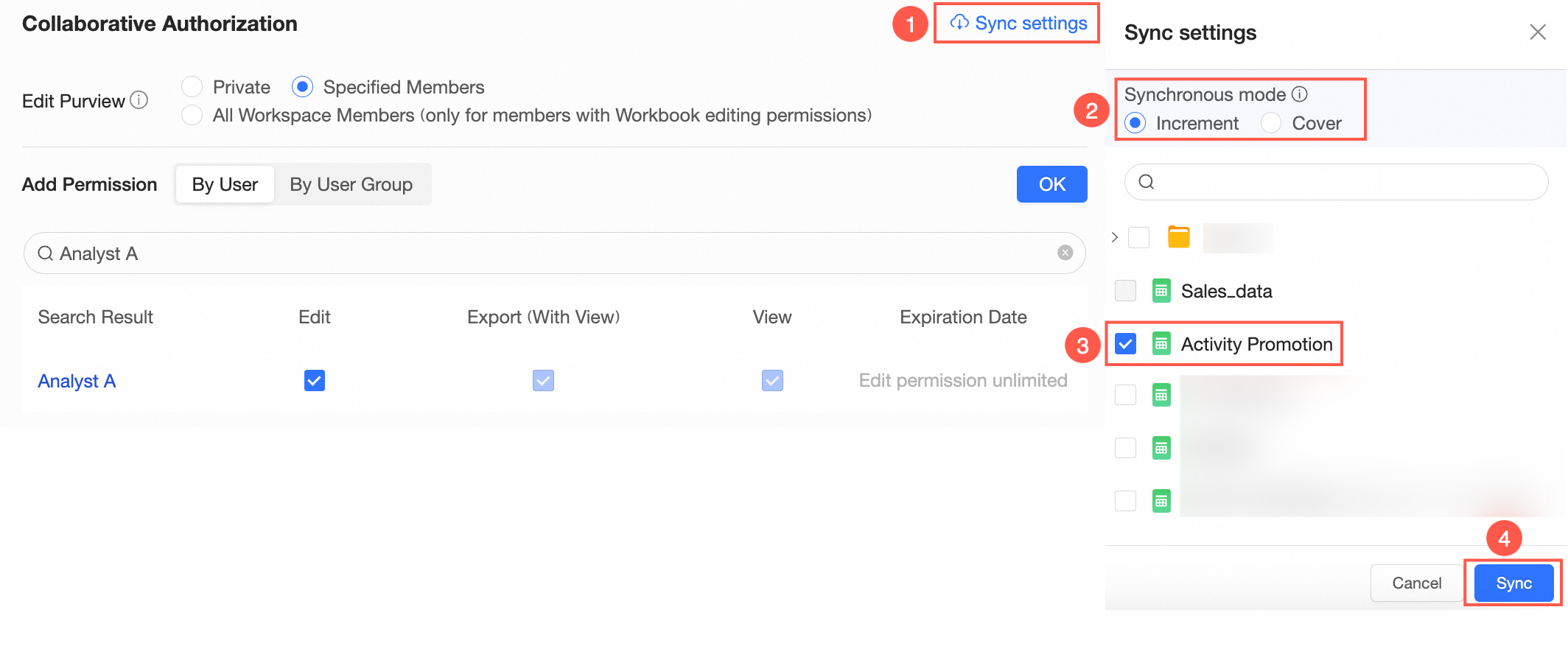Image resolution: width=1568 pixels, height=663 pixels.
Task: Choose Cover synchronous mode
Action: click(1271, 123)
